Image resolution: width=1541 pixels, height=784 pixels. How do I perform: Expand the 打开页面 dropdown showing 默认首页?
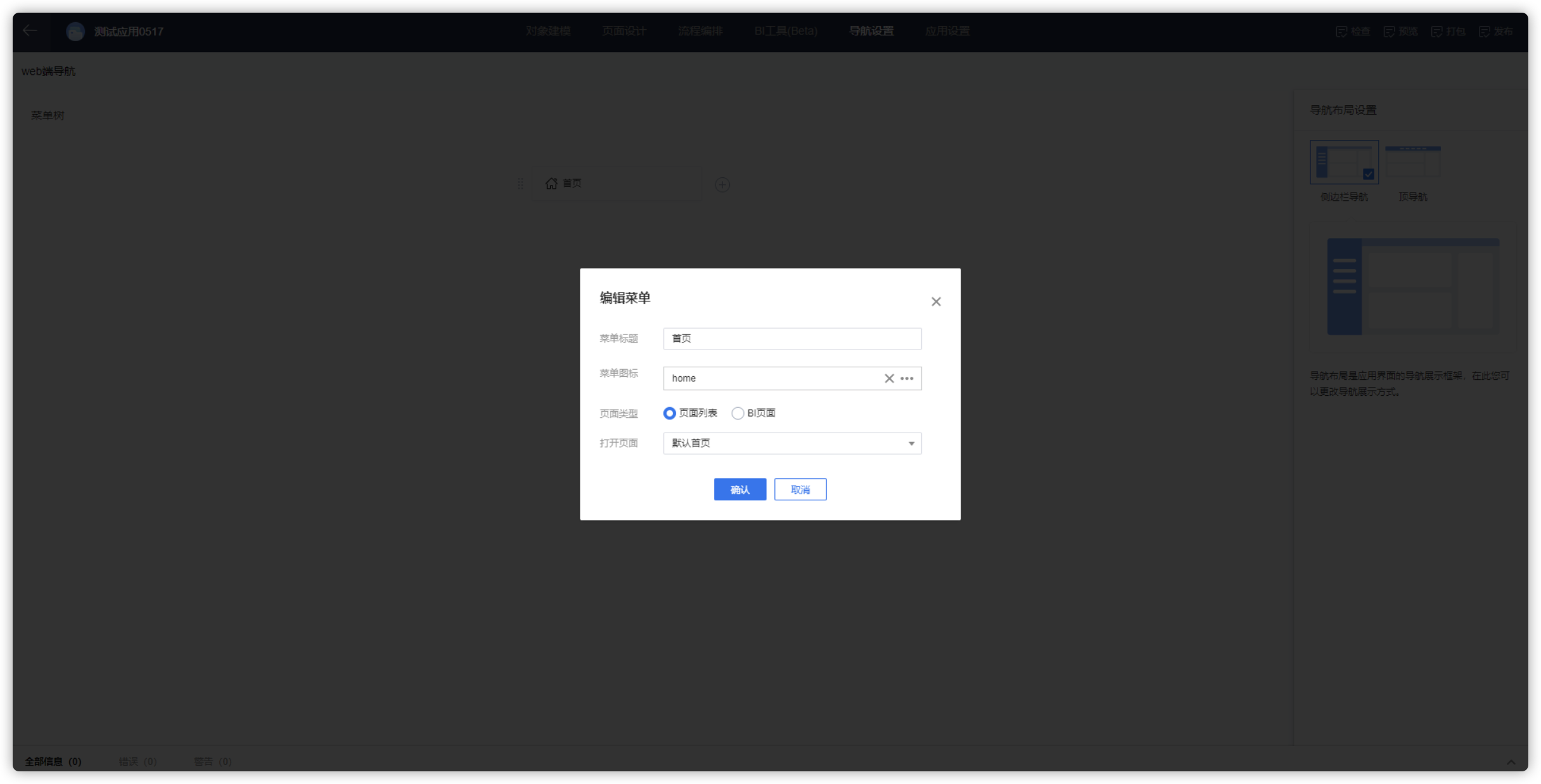tap(792, 443)
